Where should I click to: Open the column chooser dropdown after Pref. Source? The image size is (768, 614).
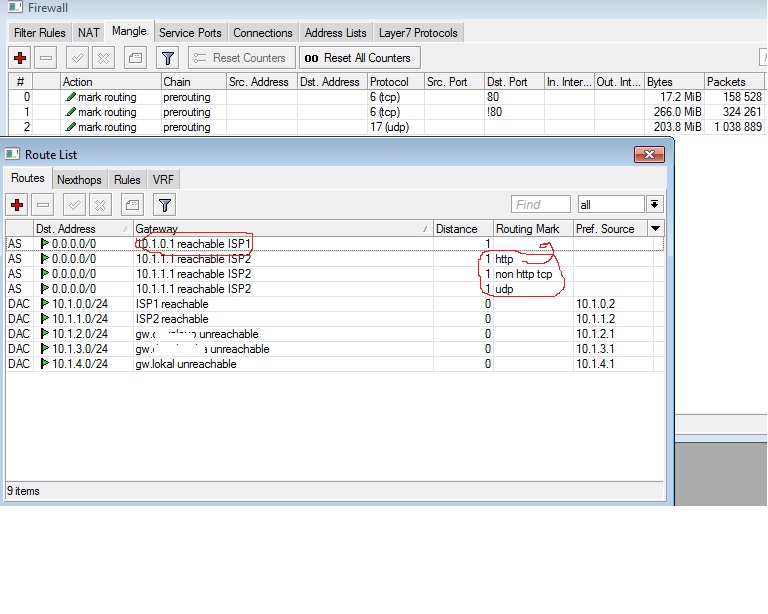coord(655,229)
